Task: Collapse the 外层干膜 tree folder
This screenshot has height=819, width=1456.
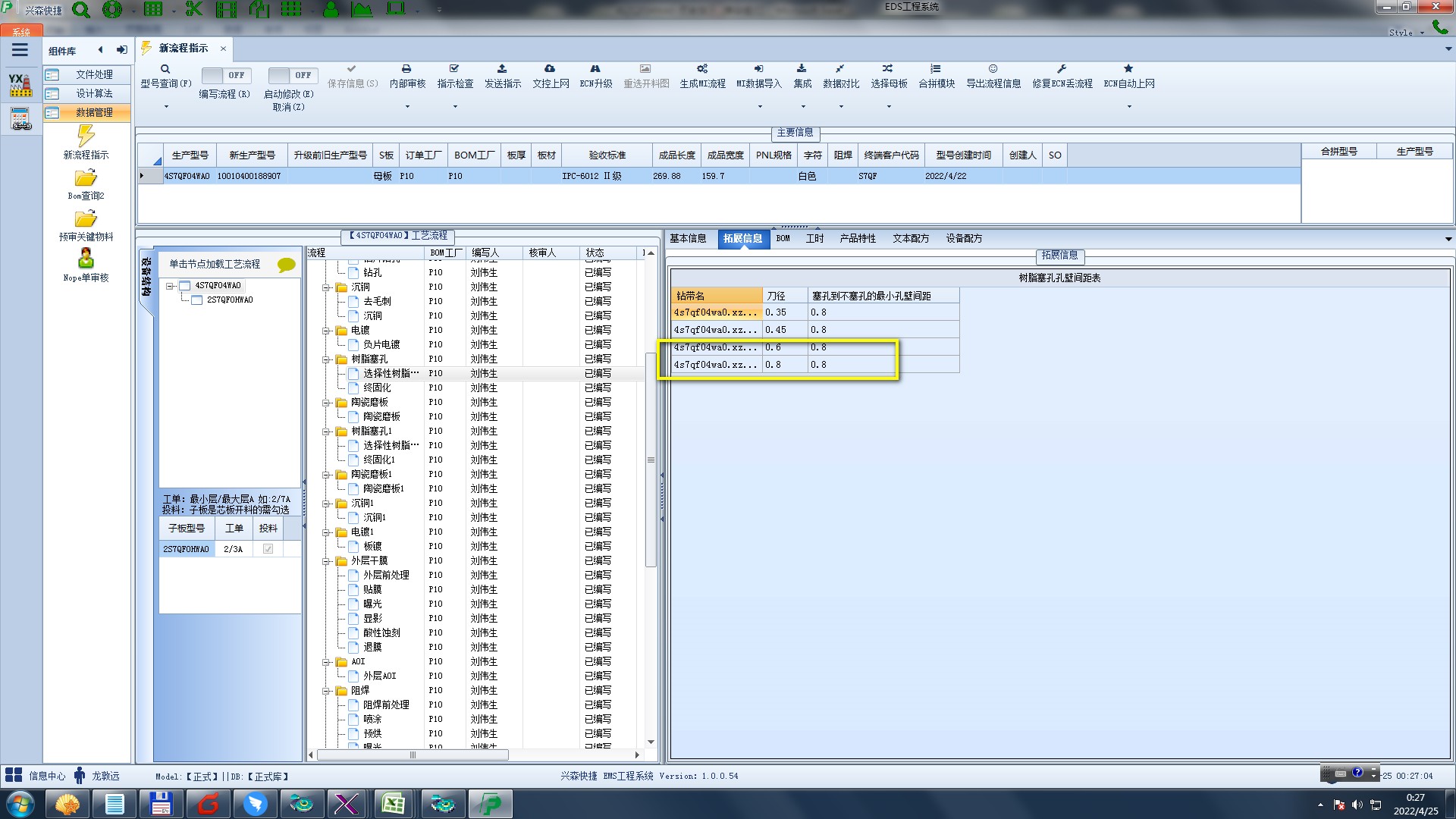Action: pyautogui.click(x=326, y=561)
